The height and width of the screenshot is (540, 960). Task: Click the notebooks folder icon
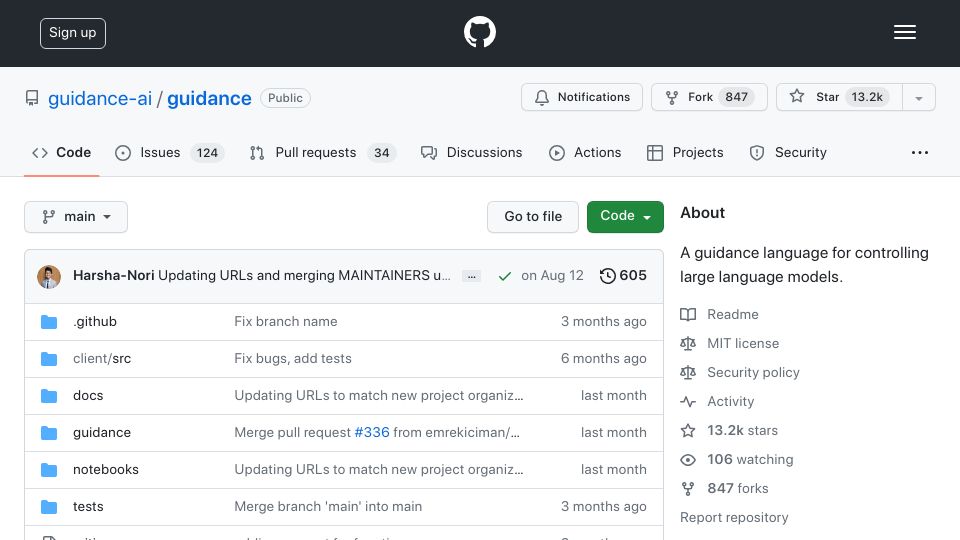click(49, 470)
